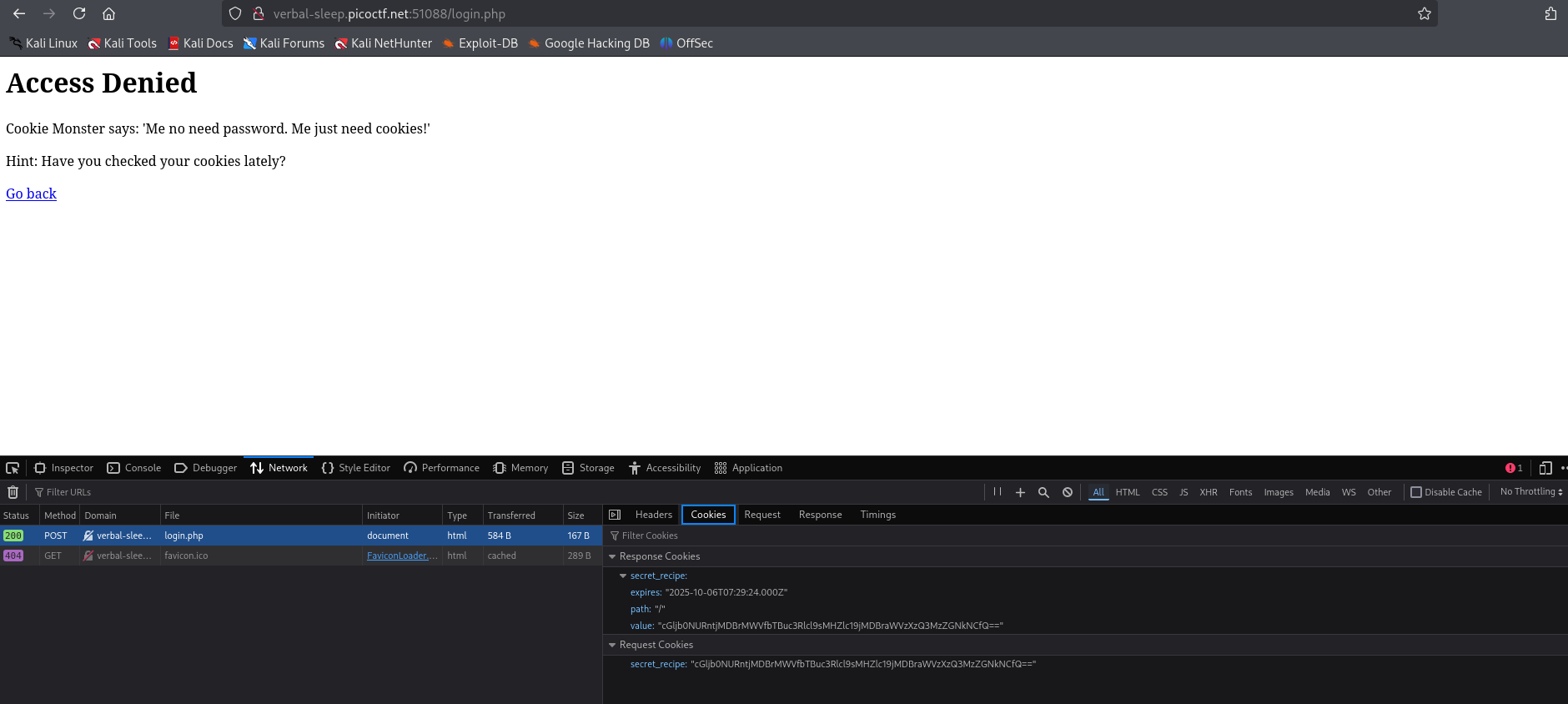This screenshot has width=1568, height=704.
Task: Open network search with magnifier icon
Action: coord(1043,492)
